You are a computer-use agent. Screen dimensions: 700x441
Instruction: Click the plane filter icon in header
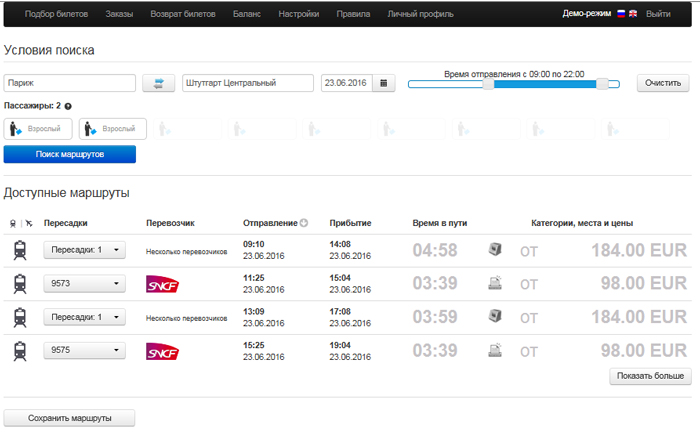(x=29, y=223)
